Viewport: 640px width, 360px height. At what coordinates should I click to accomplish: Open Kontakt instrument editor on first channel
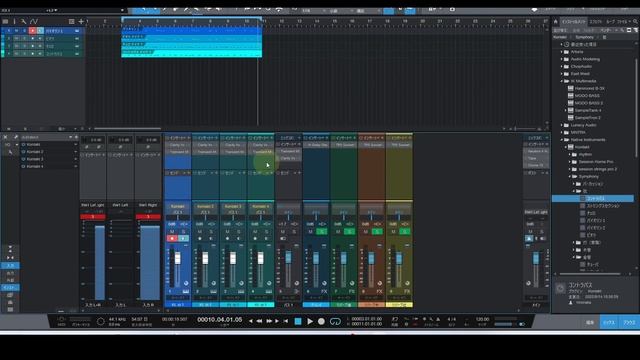point(185,291)
